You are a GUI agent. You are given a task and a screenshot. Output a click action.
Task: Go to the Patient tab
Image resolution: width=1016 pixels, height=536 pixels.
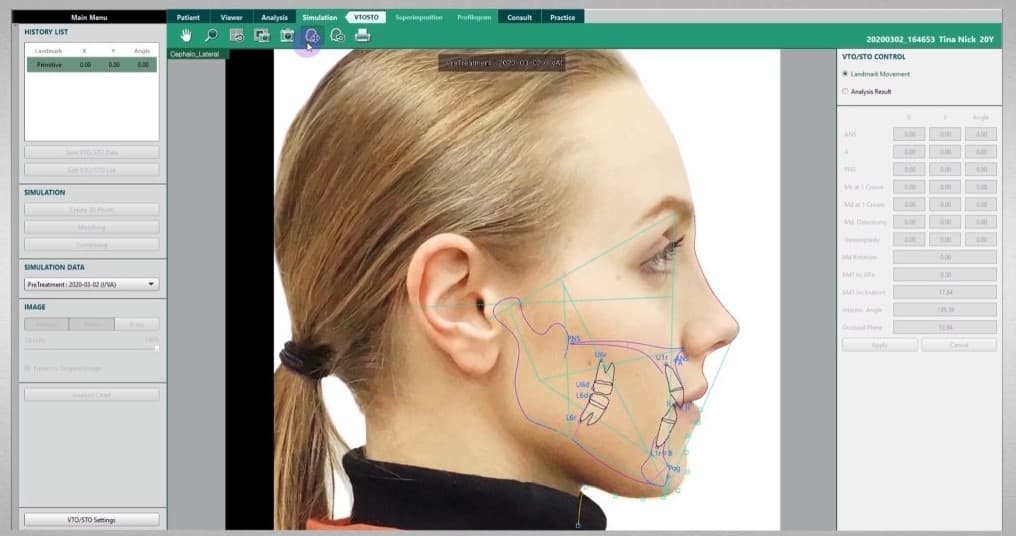(188, 17)
